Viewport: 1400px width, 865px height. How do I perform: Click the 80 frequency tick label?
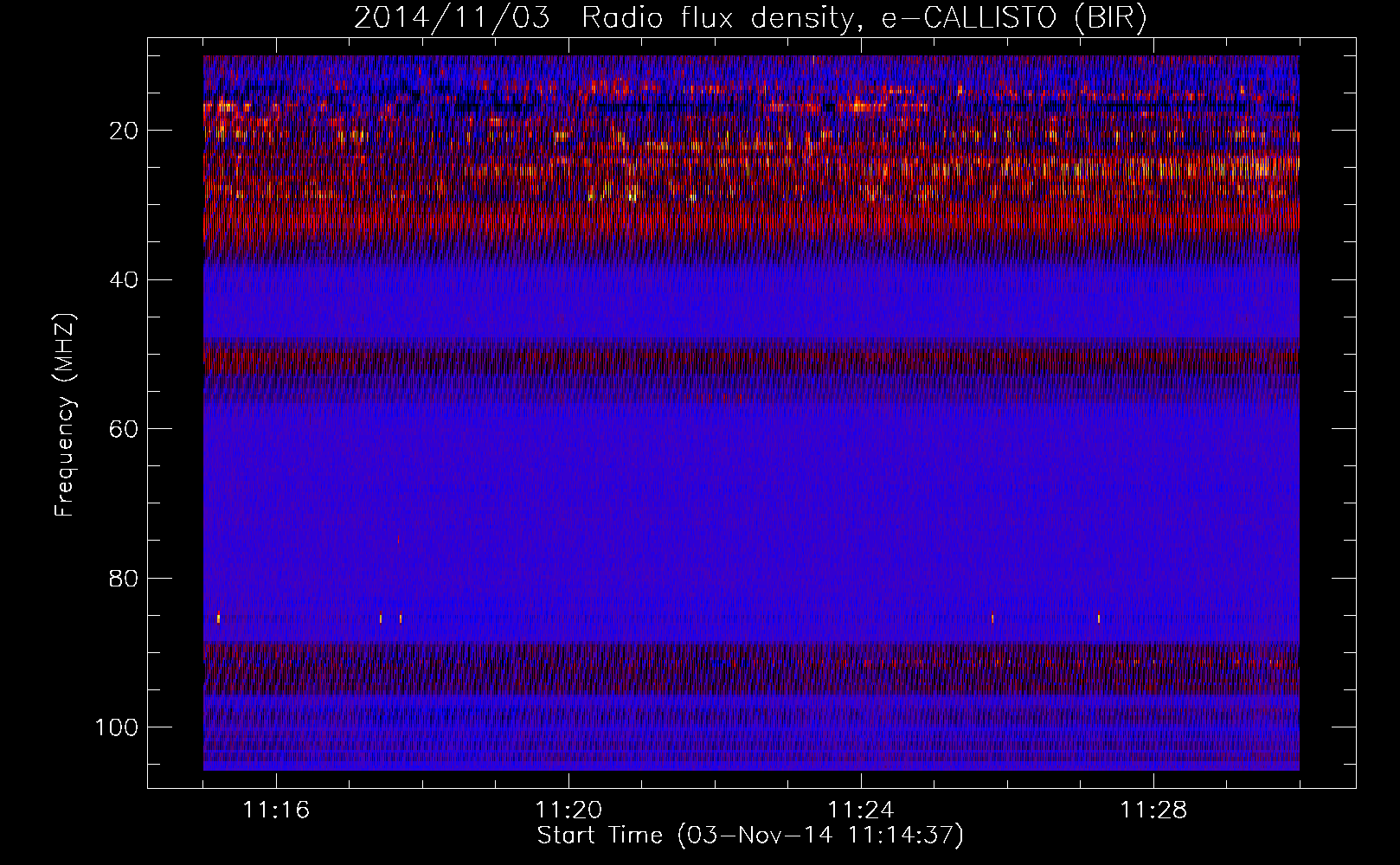pyautogui.click(x=124, y=578)
